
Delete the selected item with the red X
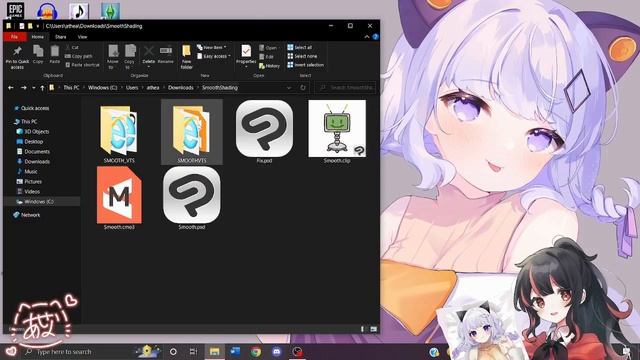[149, 55]
